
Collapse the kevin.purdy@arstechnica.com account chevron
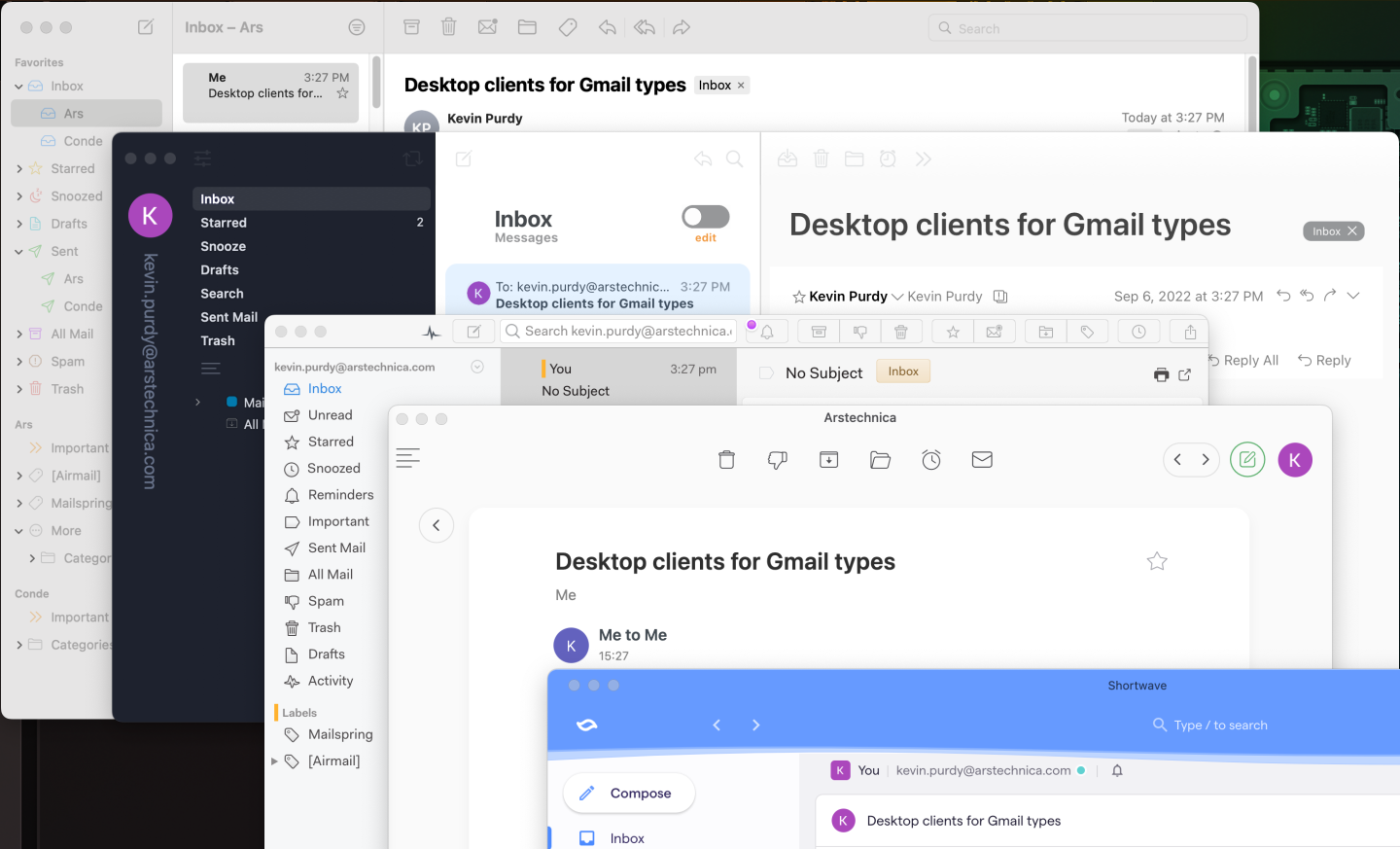point(476,367)
